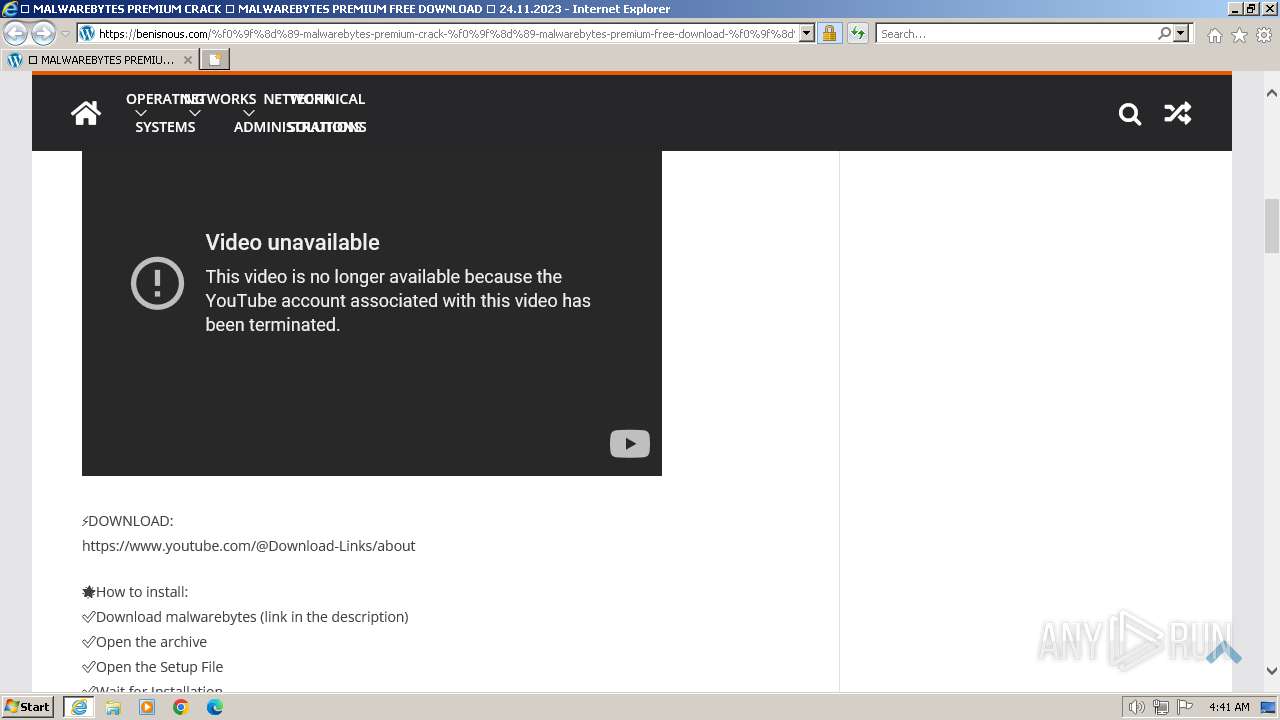The image size is (1280, 720).
Task: Select the Malwarebytes Premium tab
Action: 99,60
